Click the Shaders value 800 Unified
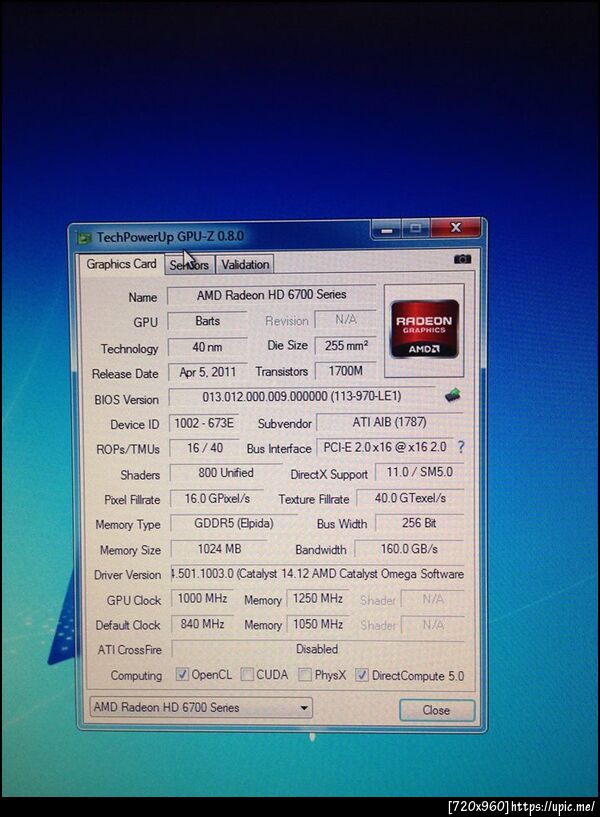 (x=226, y=473)
